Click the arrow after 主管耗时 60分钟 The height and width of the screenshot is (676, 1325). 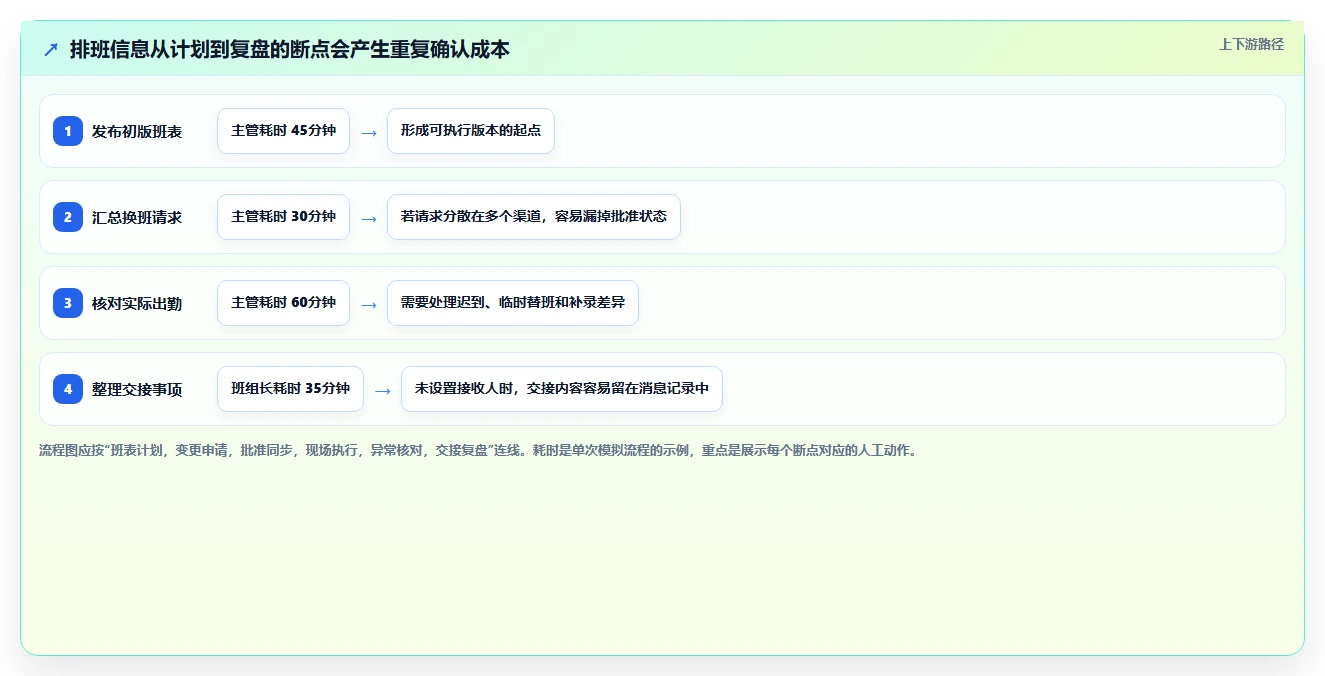tap(369, 304)
